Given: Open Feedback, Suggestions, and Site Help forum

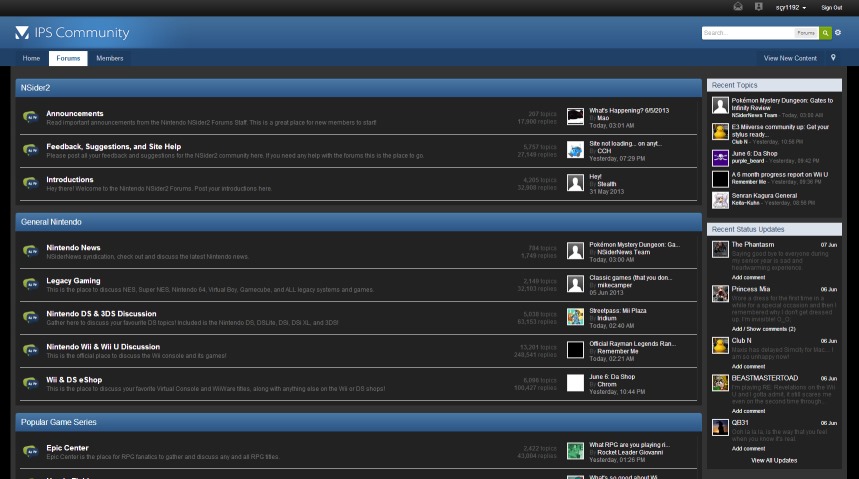Looking at the screenshot, I should [113, 146].
